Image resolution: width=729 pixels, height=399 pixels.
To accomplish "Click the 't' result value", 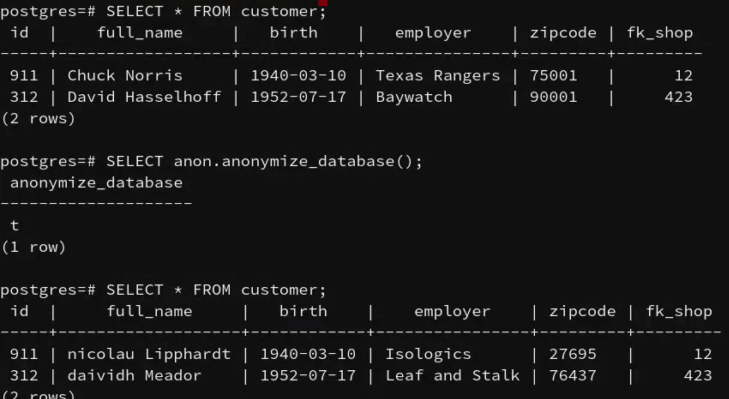I will click(x=14, y=226).
